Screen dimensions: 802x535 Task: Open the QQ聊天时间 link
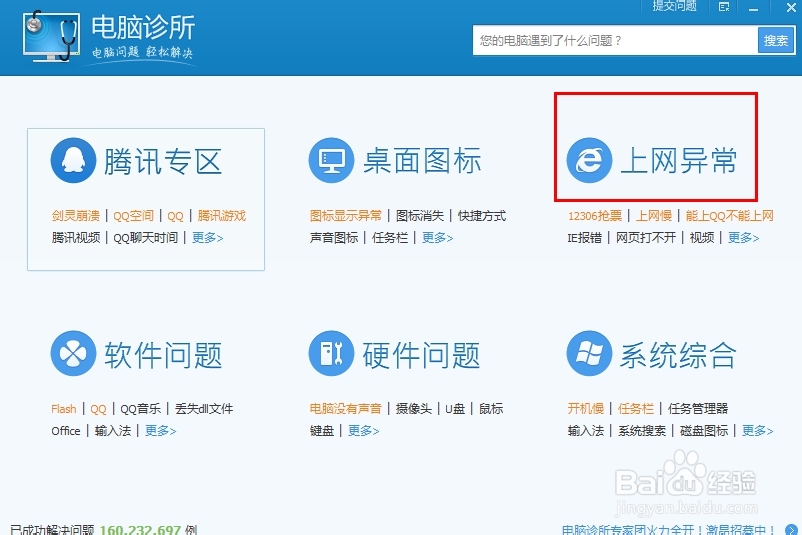pyautogui.click(x=146, y=238)
